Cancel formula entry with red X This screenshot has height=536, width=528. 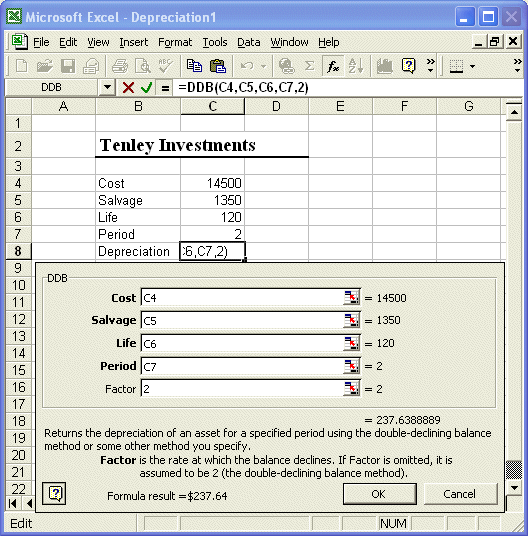(128, 88)
